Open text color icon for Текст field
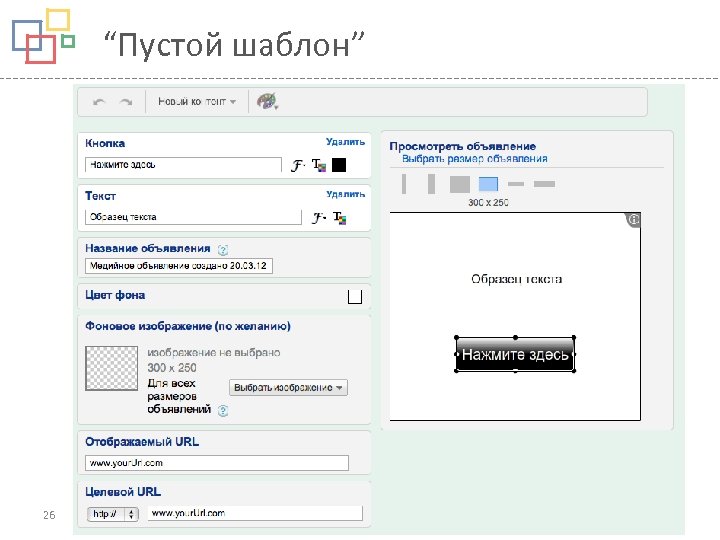 (x=340, y=217)
